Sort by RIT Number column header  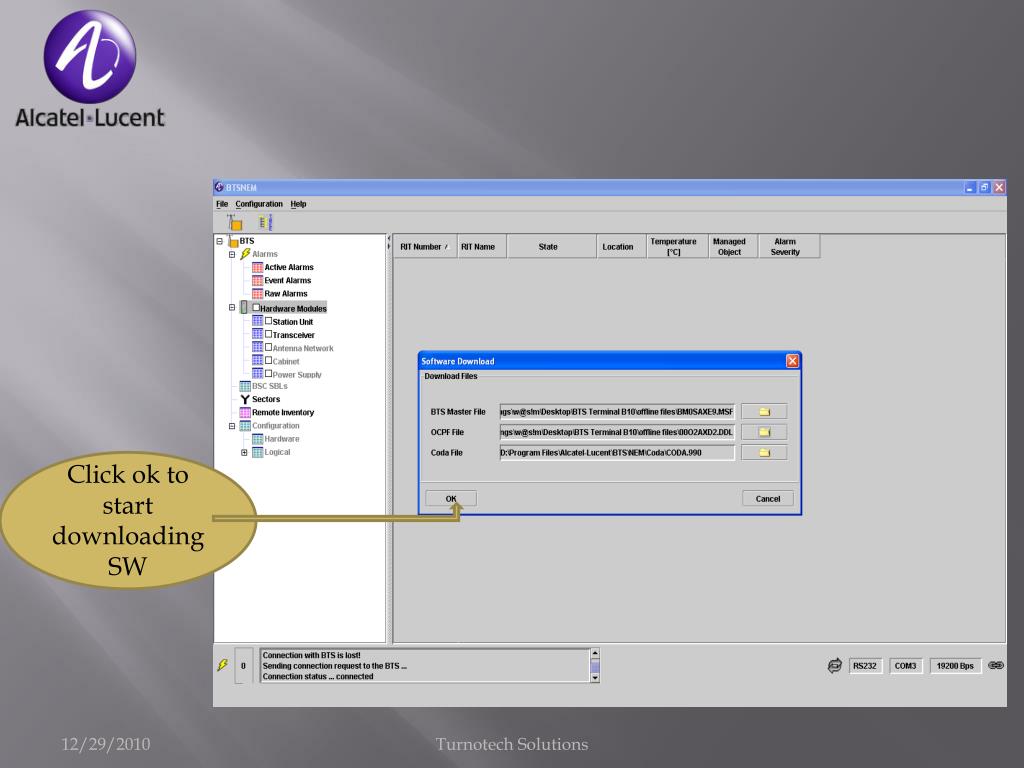pyautogui.click(x=424, y=246)
